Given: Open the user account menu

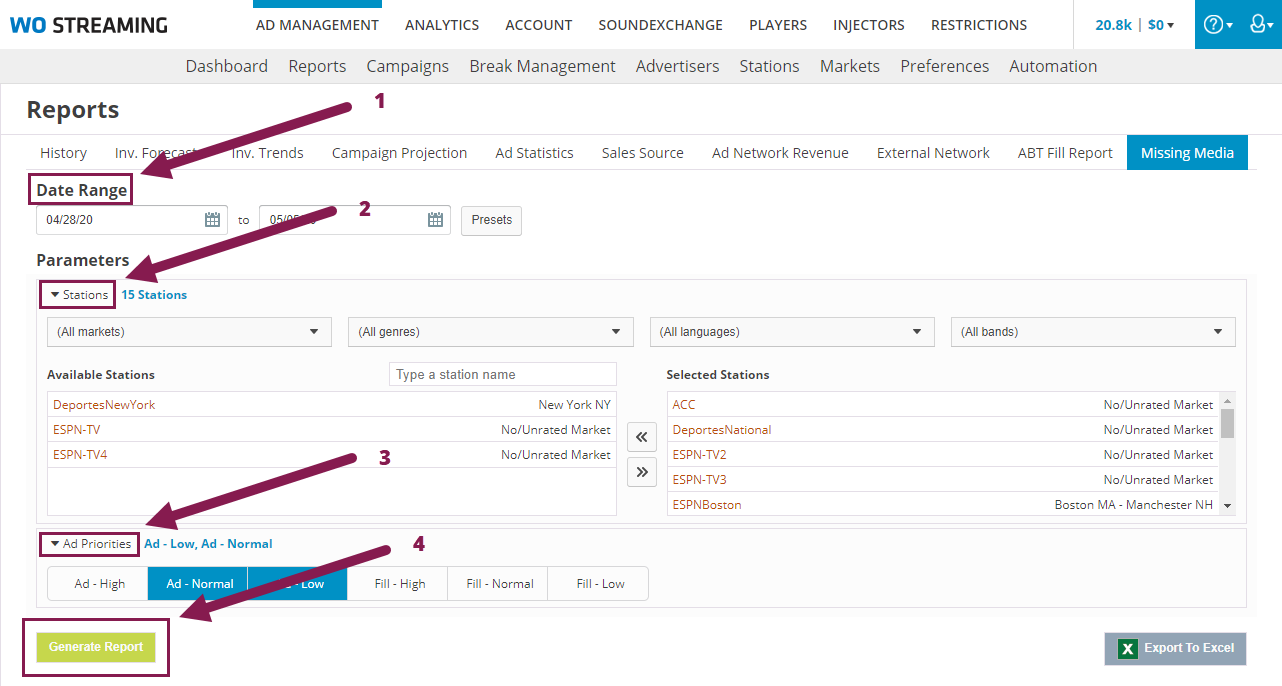Looking at the screenshot, I should pyautogui.click(x=1258, y=23).
